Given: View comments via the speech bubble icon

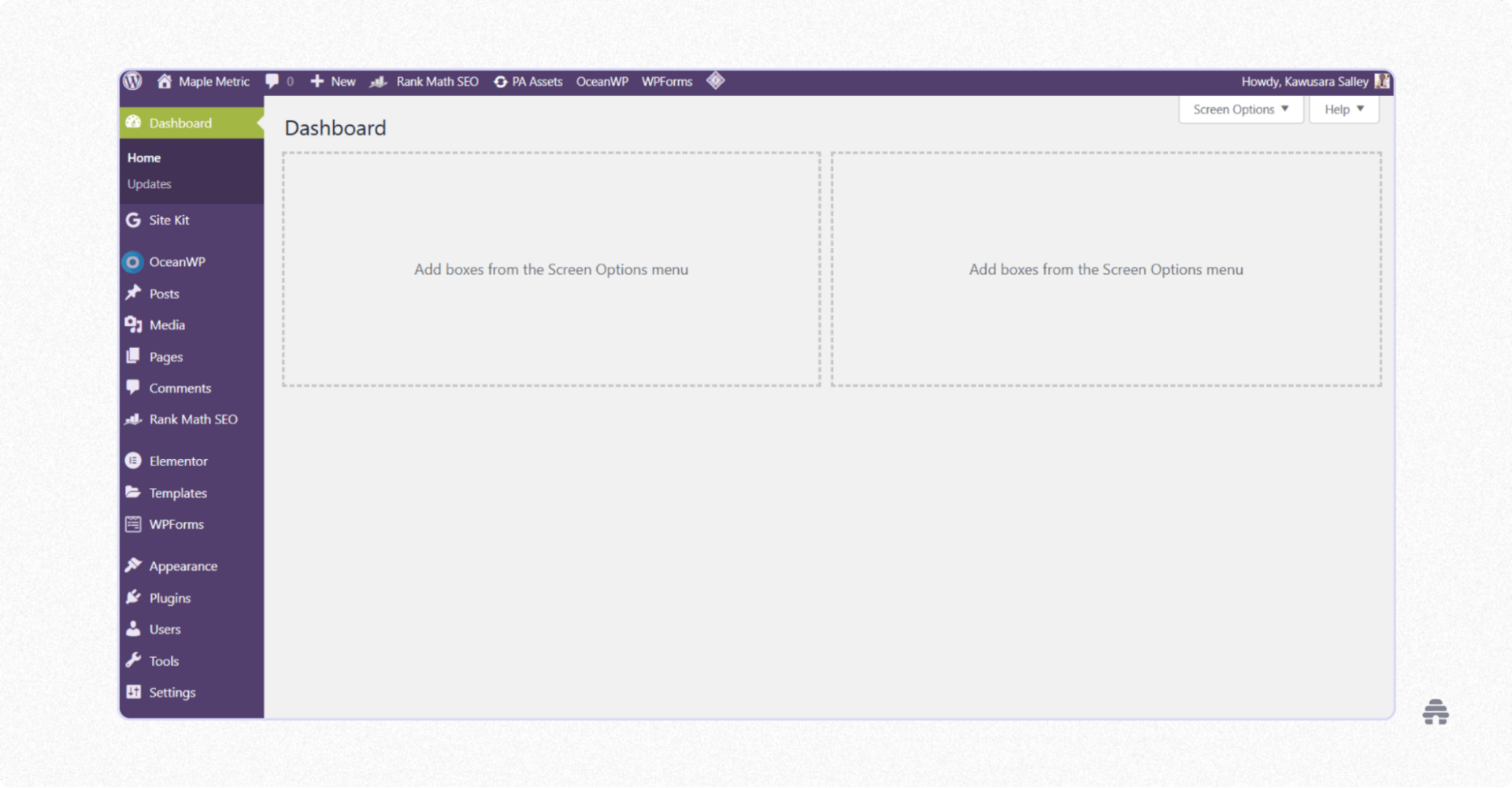Looking at the screenshot, I should pos(272,81).
